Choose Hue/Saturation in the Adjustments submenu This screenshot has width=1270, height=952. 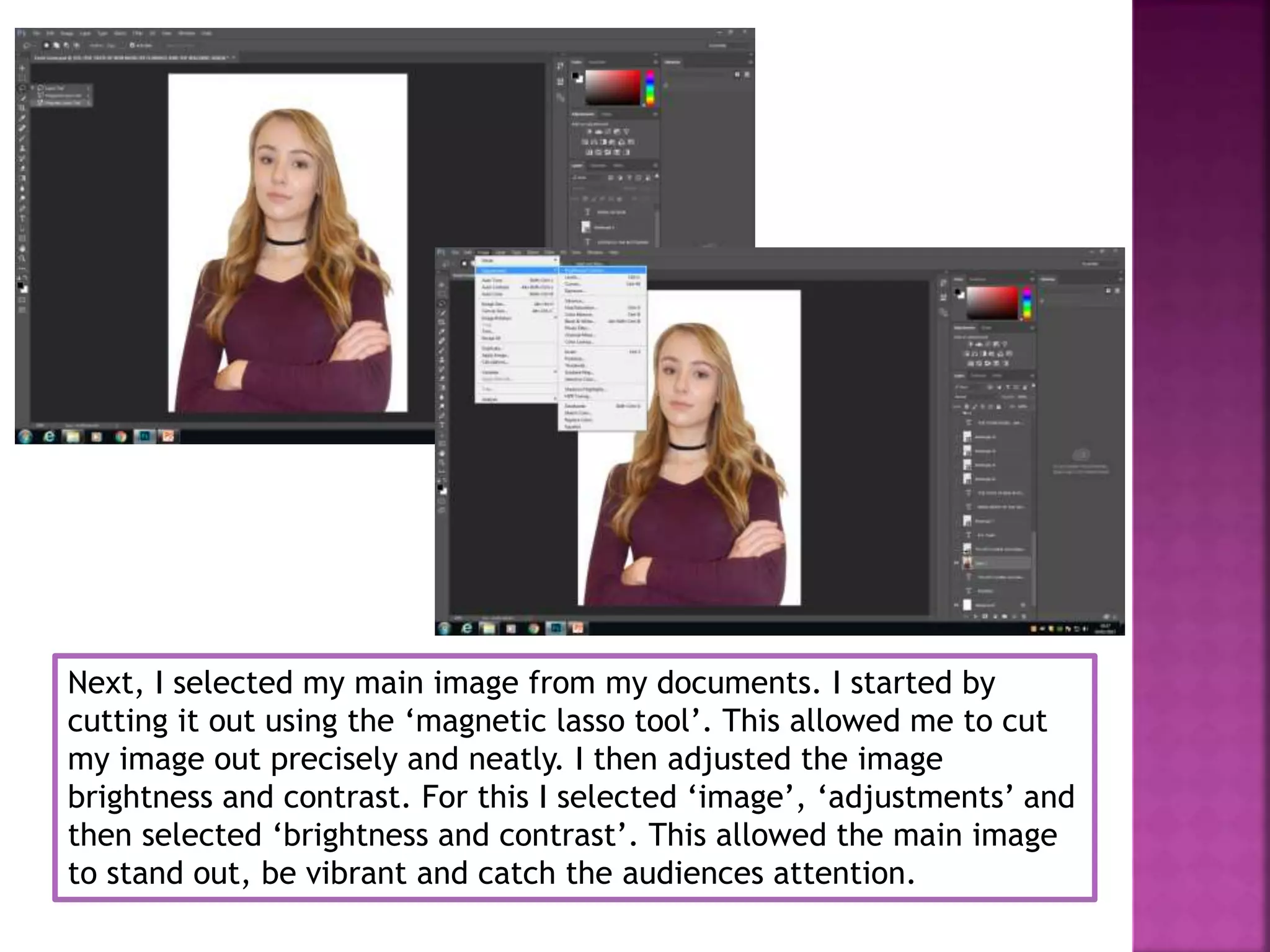602,307
